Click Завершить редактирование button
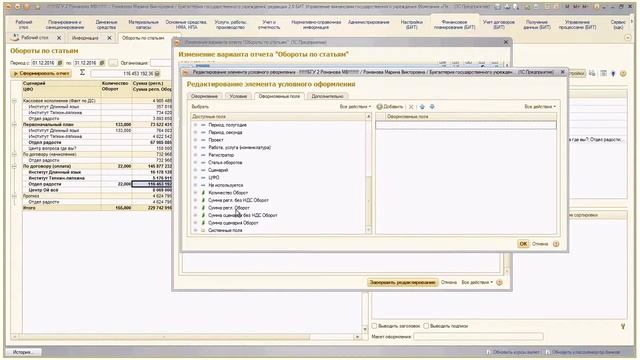This screenshot has height=360, width=640. [x=402, y=282]
